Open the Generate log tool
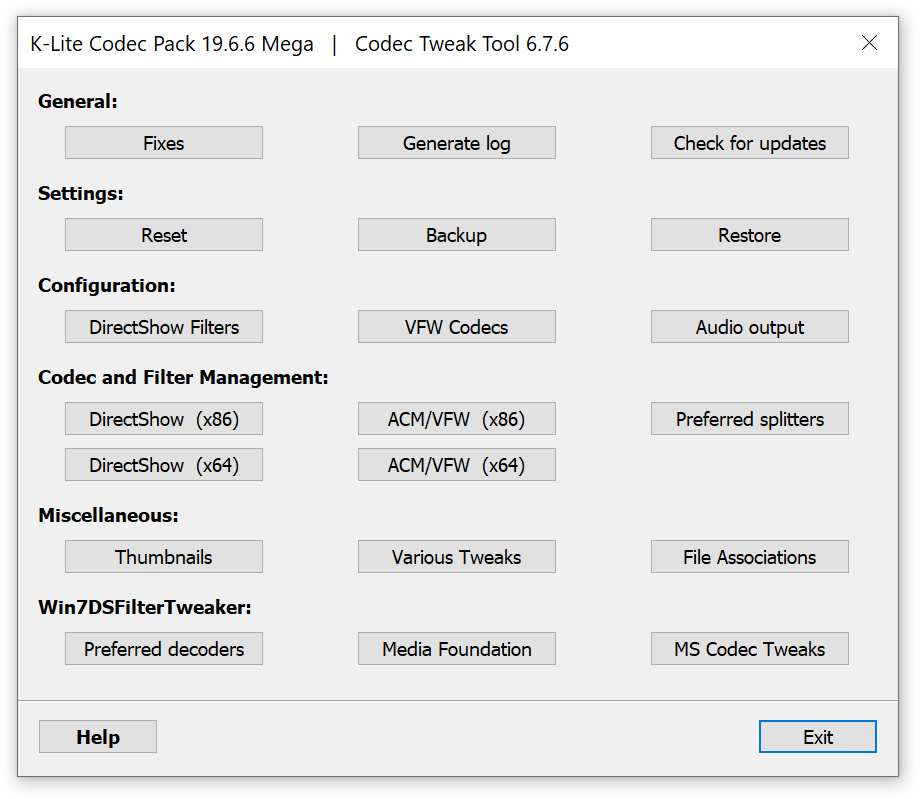This screenshot has width=920, height=799. coord(456,142)
